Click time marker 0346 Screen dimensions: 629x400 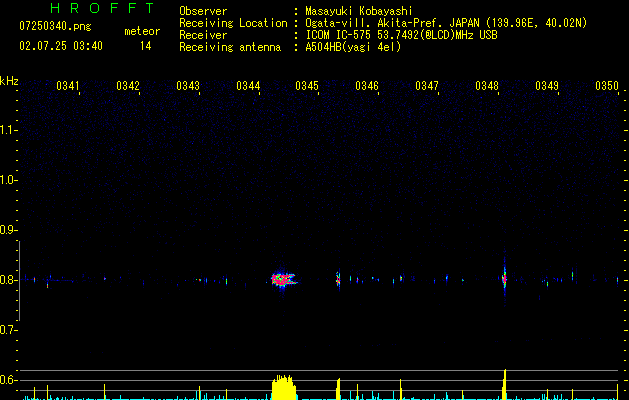tap(367, 85)
